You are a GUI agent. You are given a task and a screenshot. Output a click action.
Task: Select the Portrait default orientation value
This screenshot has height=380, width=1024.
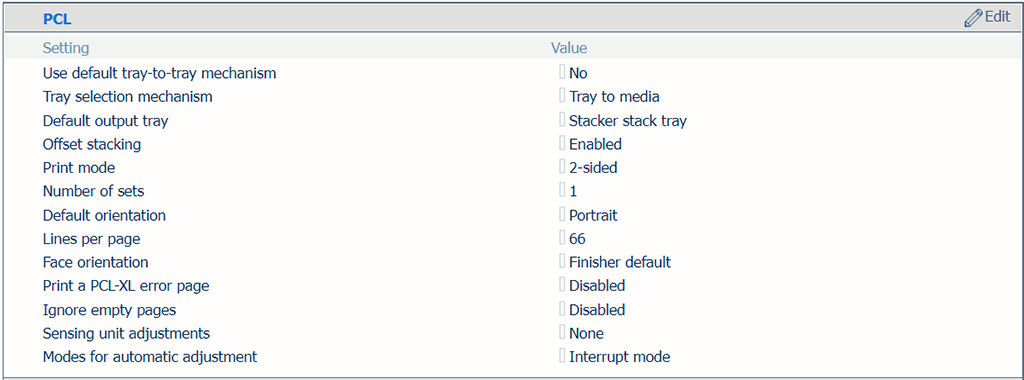(x=593, y=215)
